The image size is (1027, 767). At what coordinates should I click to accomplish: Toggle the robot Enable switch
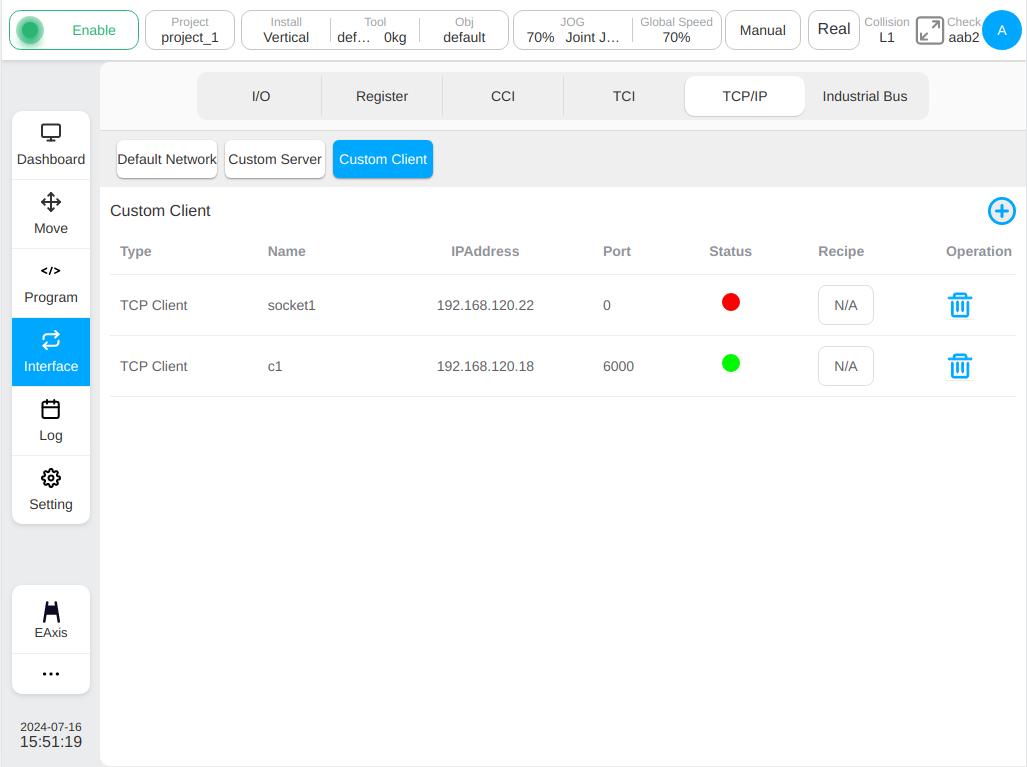click(x=74, y=30)
